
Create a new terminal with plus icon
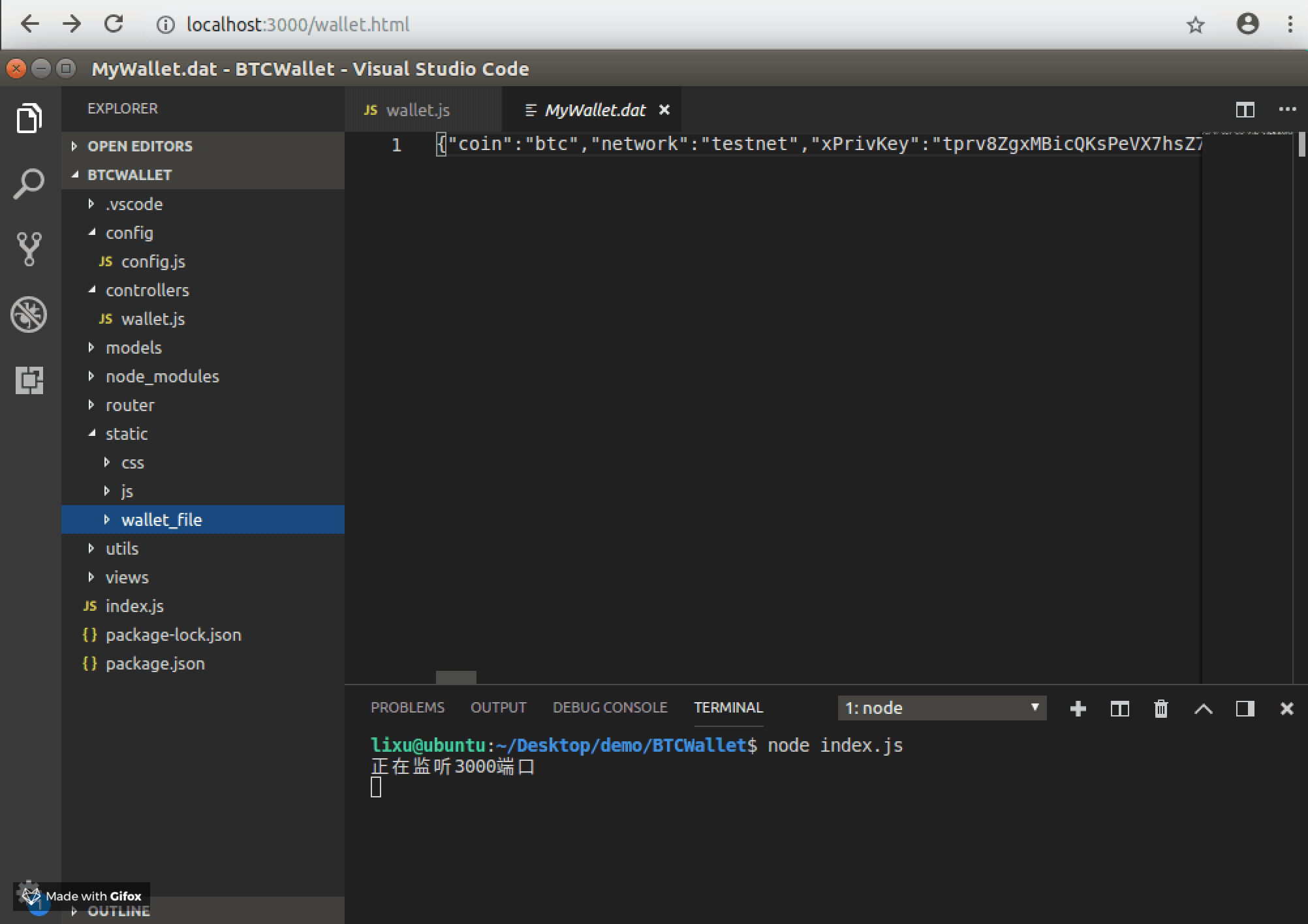[x=1078, y=709]
